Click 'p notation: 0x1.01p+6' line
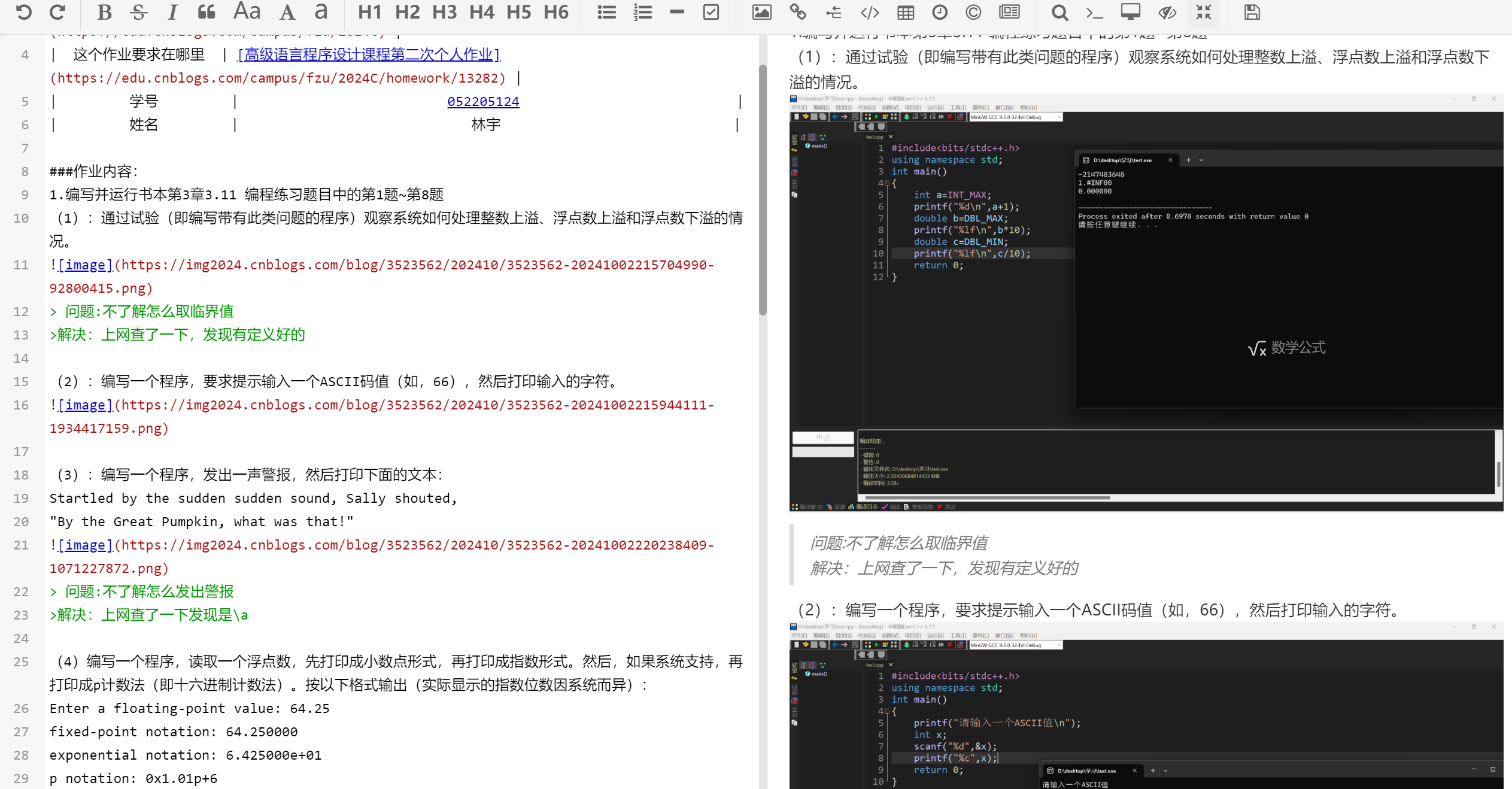This screenshot has width=1512, height=789. pos(133,778)
